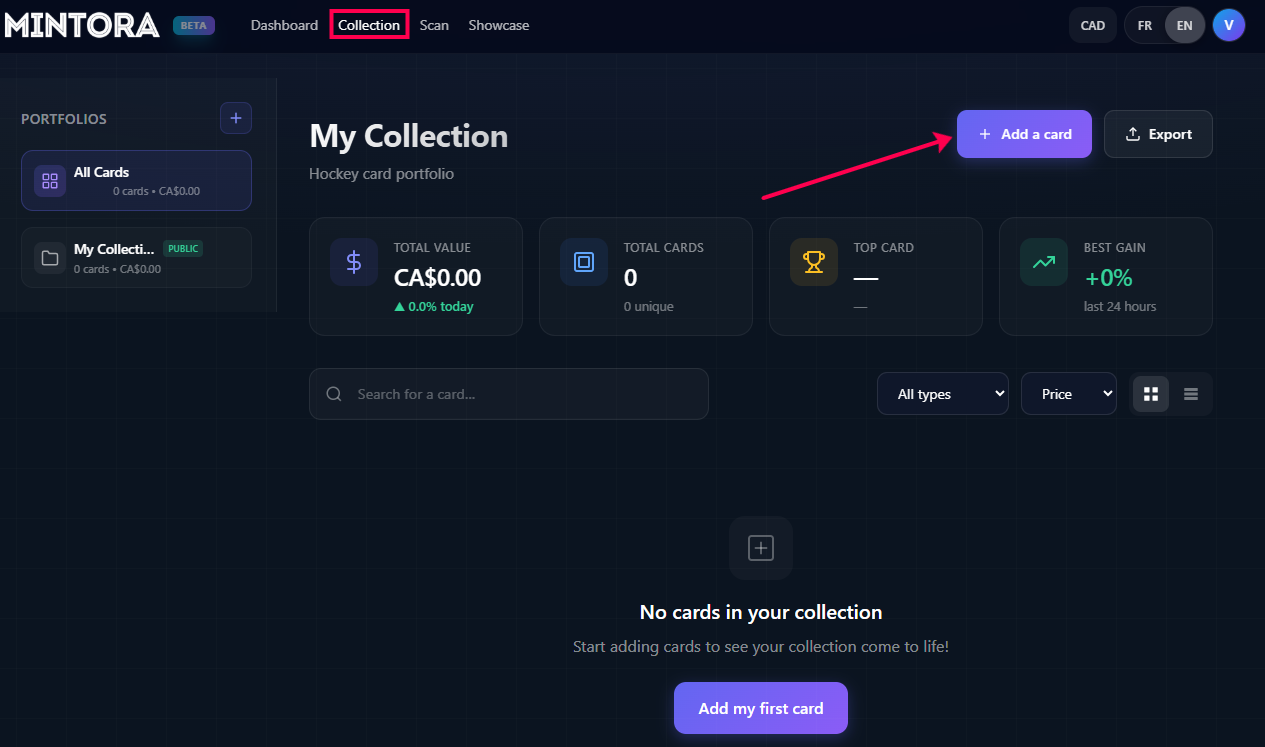Switch language to EN
The image size is (1265, 747).
1184,25
